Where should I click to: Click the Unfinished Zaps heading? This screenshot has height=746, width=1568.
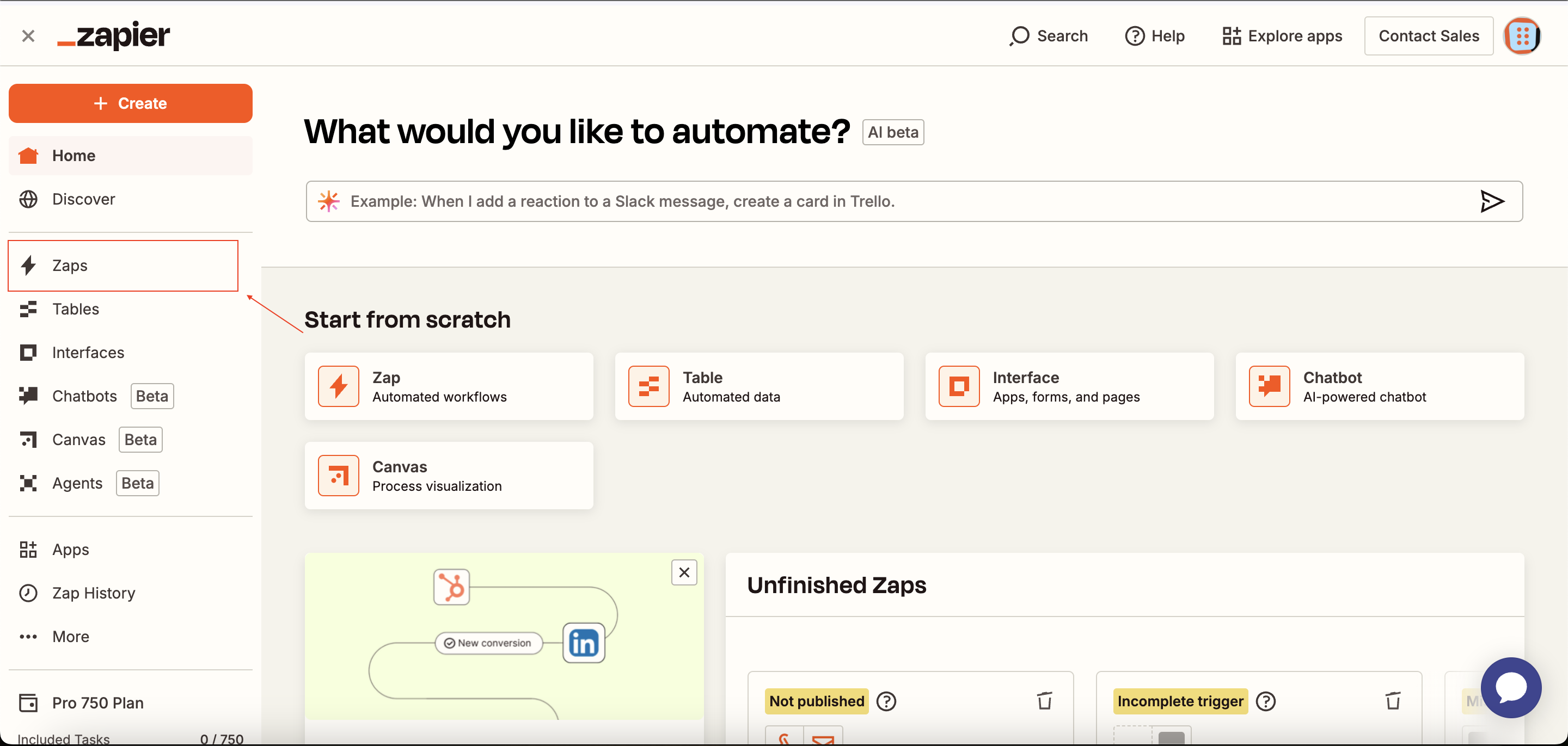tap(836, 585)
